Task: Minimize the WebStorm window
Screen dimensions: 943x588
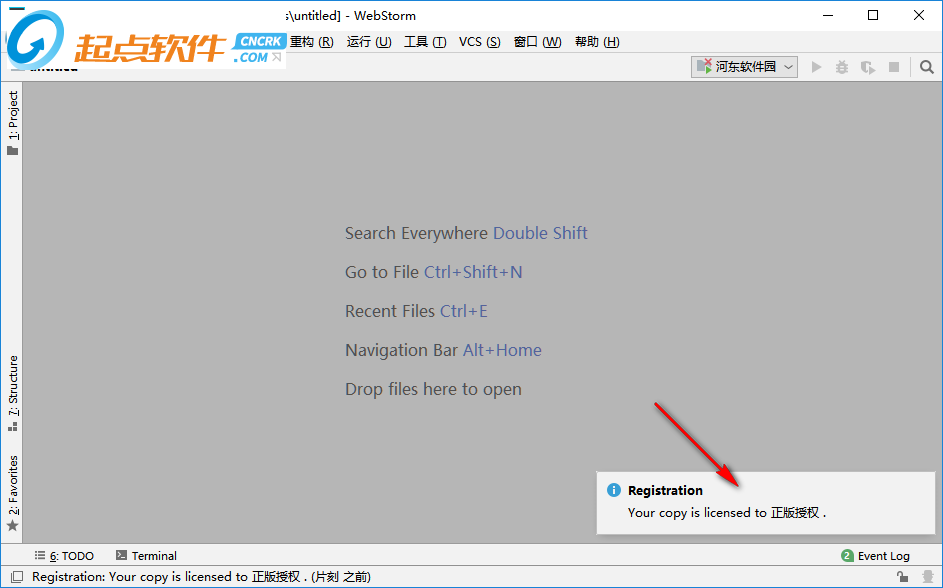Action: [828, 15]
